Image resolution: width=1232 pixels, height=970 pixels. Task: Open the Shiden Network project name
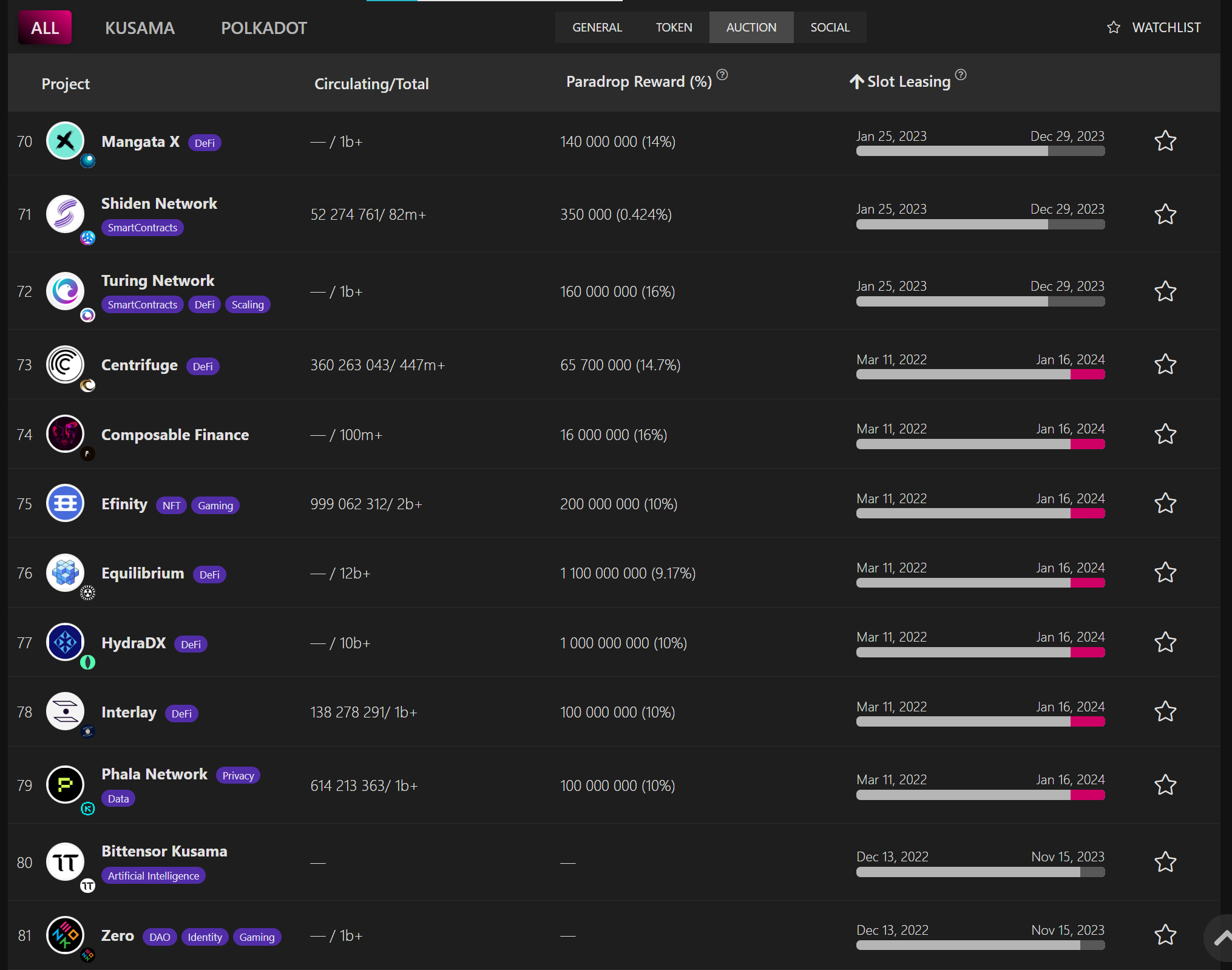coord(159,203)
